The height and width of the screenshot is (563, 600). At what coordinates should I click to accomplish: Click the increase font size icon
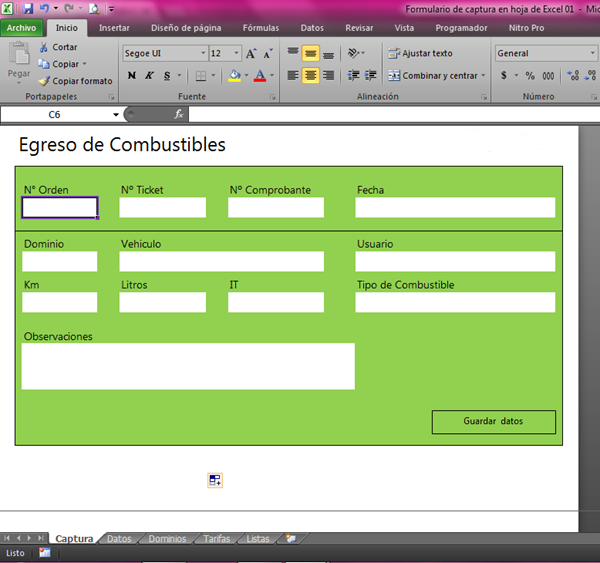click(251, 54)
